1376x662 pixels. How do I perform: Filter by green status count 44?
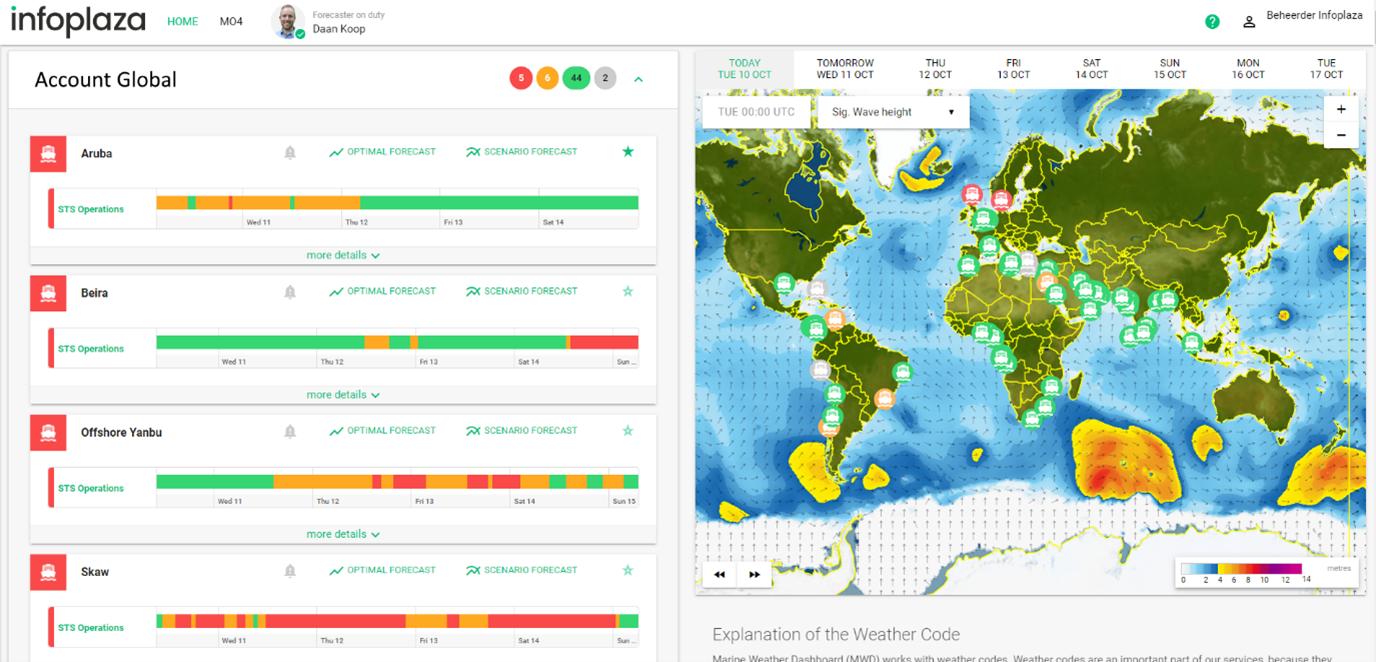576,78
